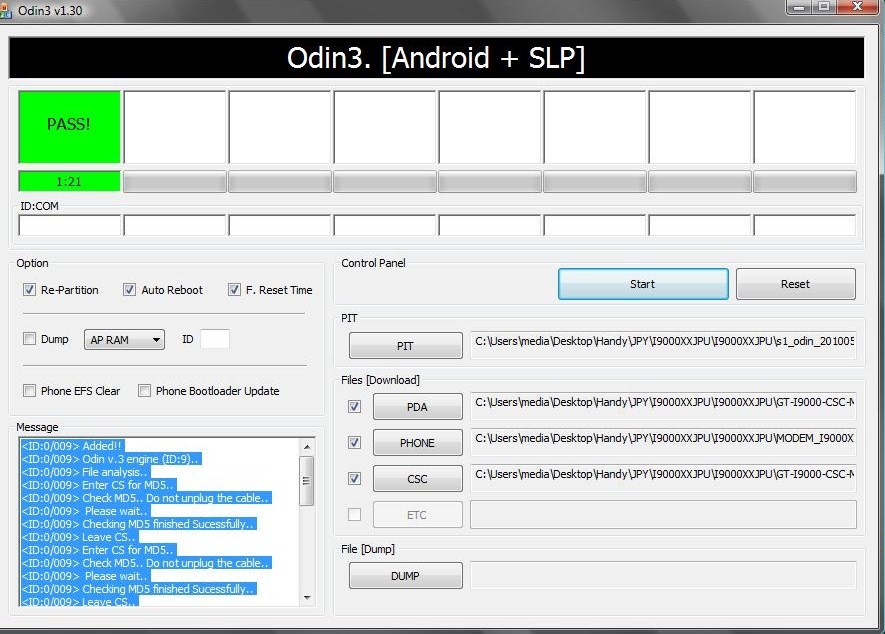Check the Dump checkbox
Viewport: 885px width, 634px height.
click(29, 339)
